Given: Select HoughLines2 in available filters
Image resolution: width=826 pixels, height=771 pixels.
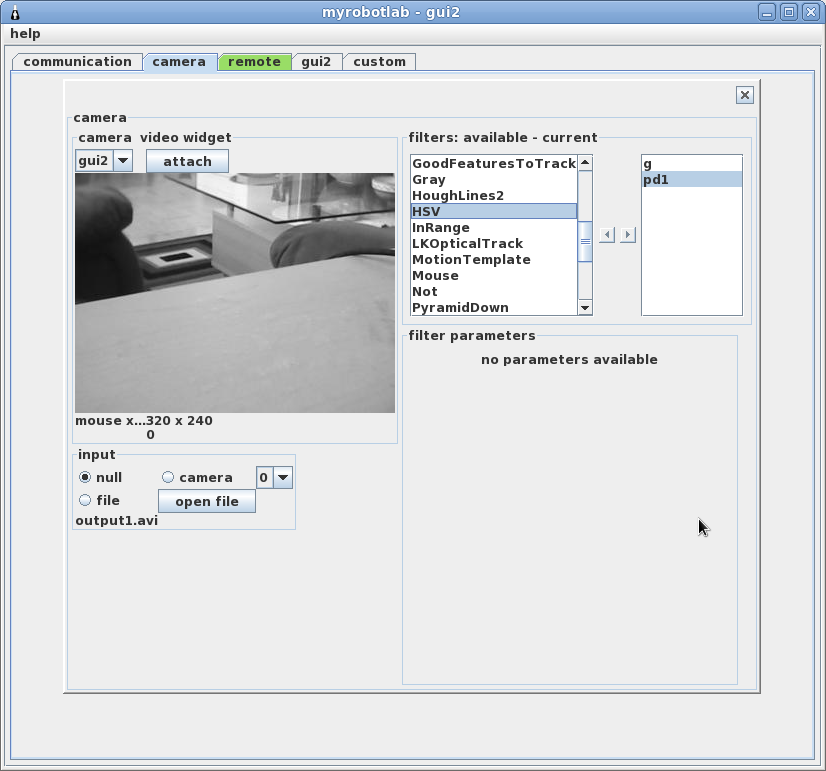Looking at the screenshot, I should pyautogui.click(x=494, y=195).
